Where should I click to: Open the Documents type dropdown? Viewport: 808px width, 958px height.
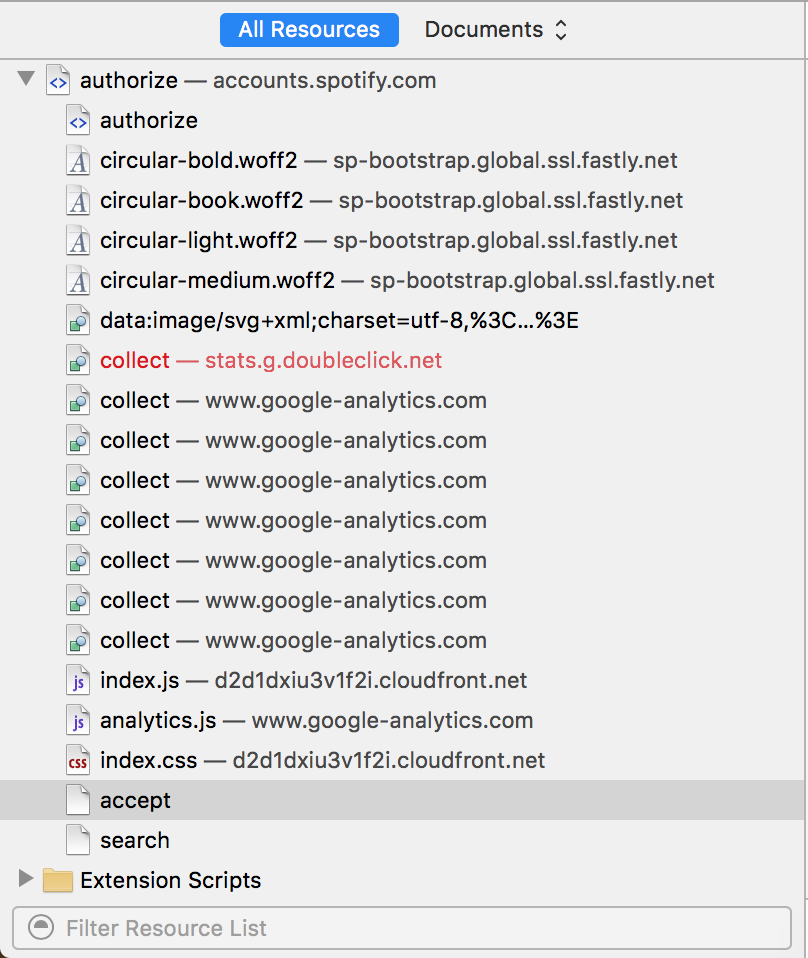pos(496,29)
